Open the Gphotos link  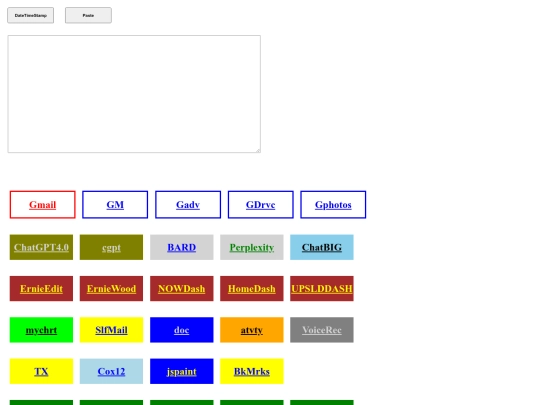333,205
